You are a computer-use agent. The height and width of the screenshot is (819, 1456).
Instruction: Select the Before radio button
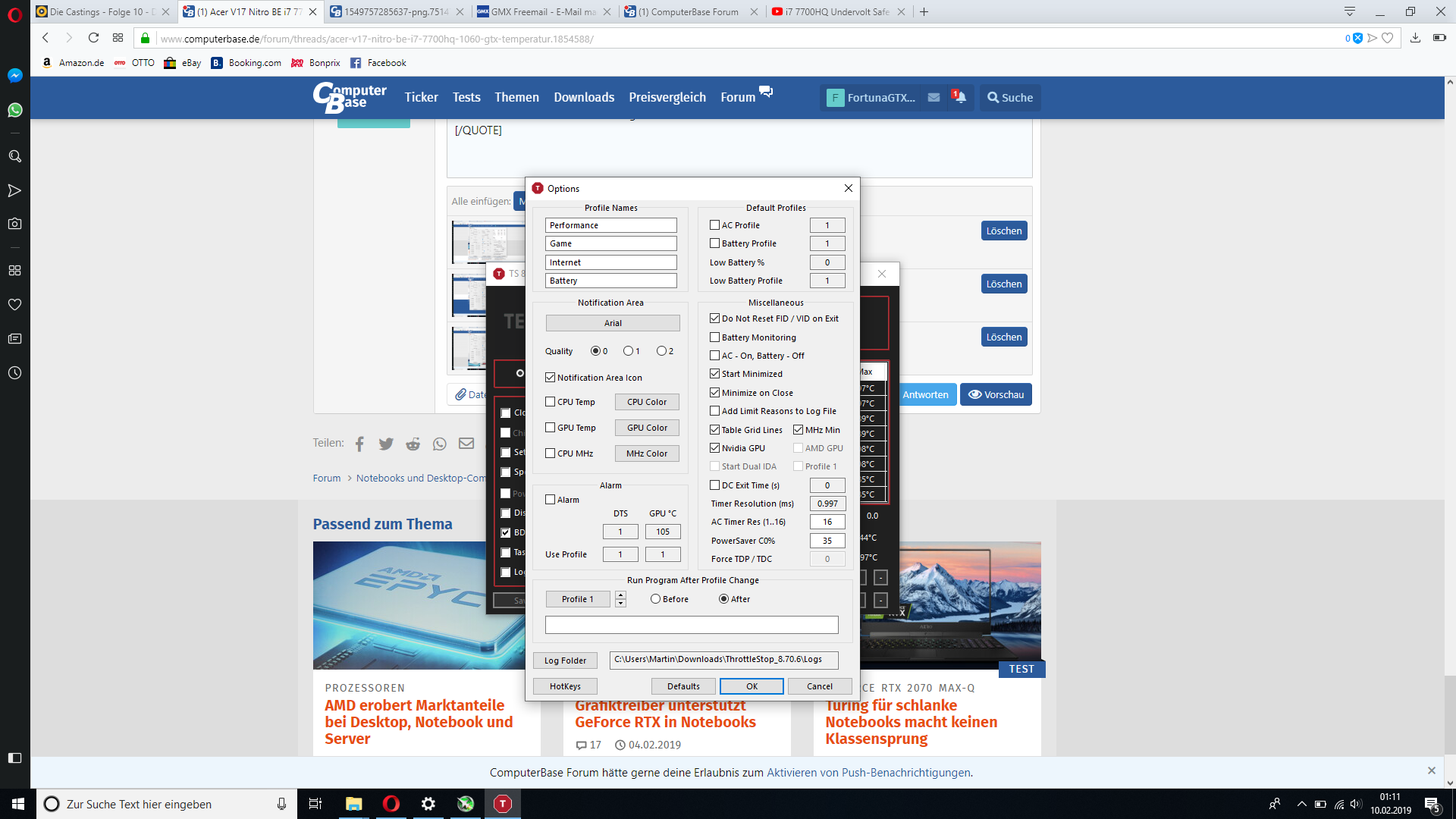655,599
